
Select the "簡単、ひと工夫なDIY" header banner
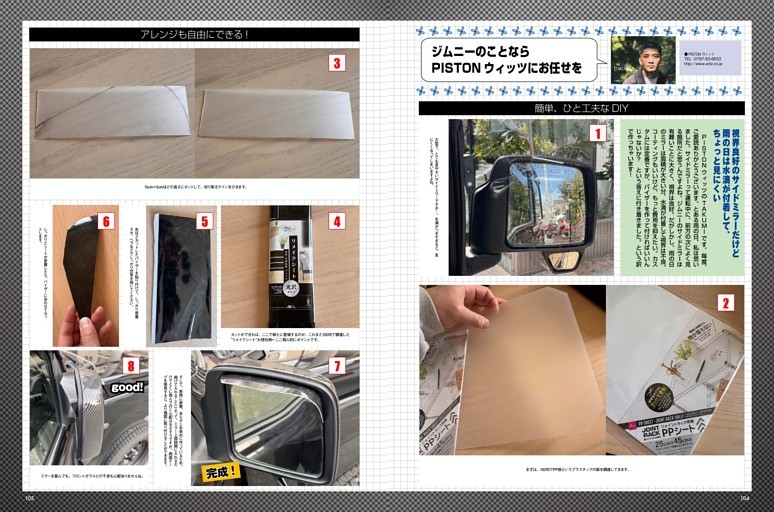click(581, 108)
